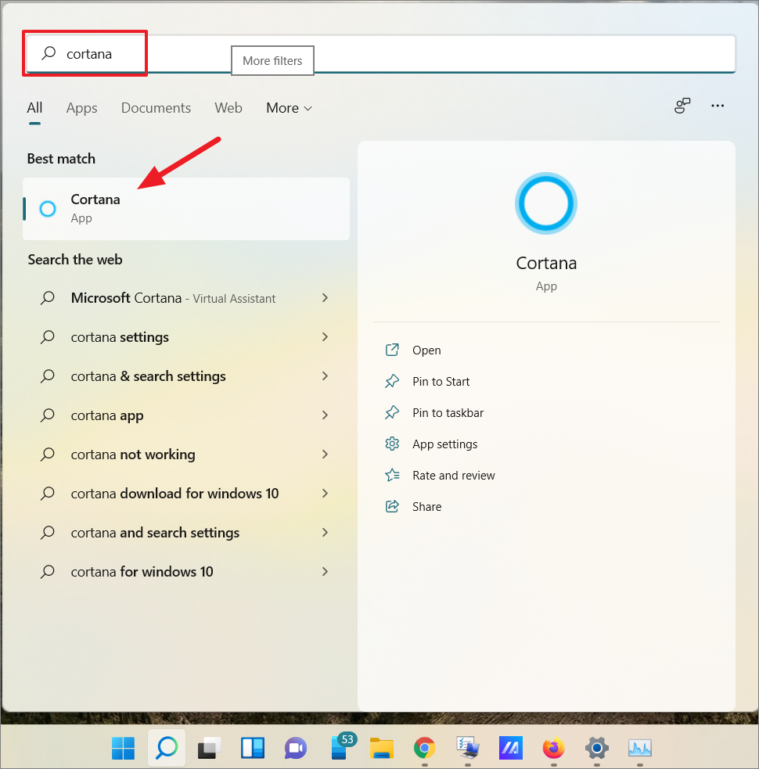Choose Open in the Cortana actions

(427, 350)
